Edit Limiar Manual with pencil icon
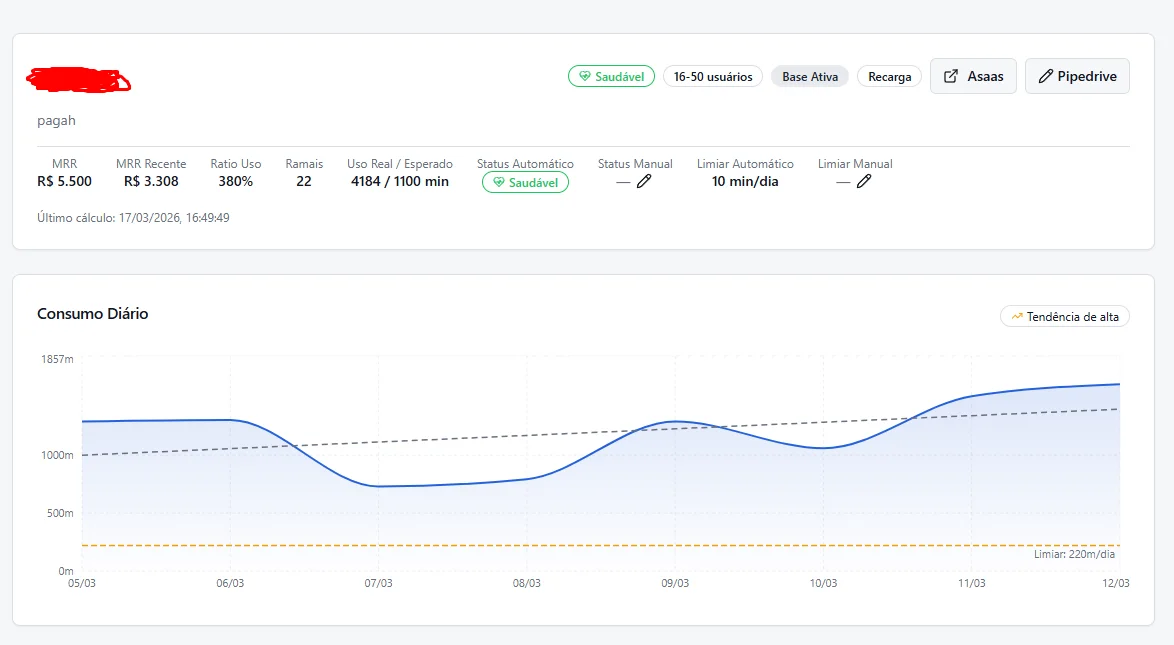1174x645 pixels. (x=864, y=181)
